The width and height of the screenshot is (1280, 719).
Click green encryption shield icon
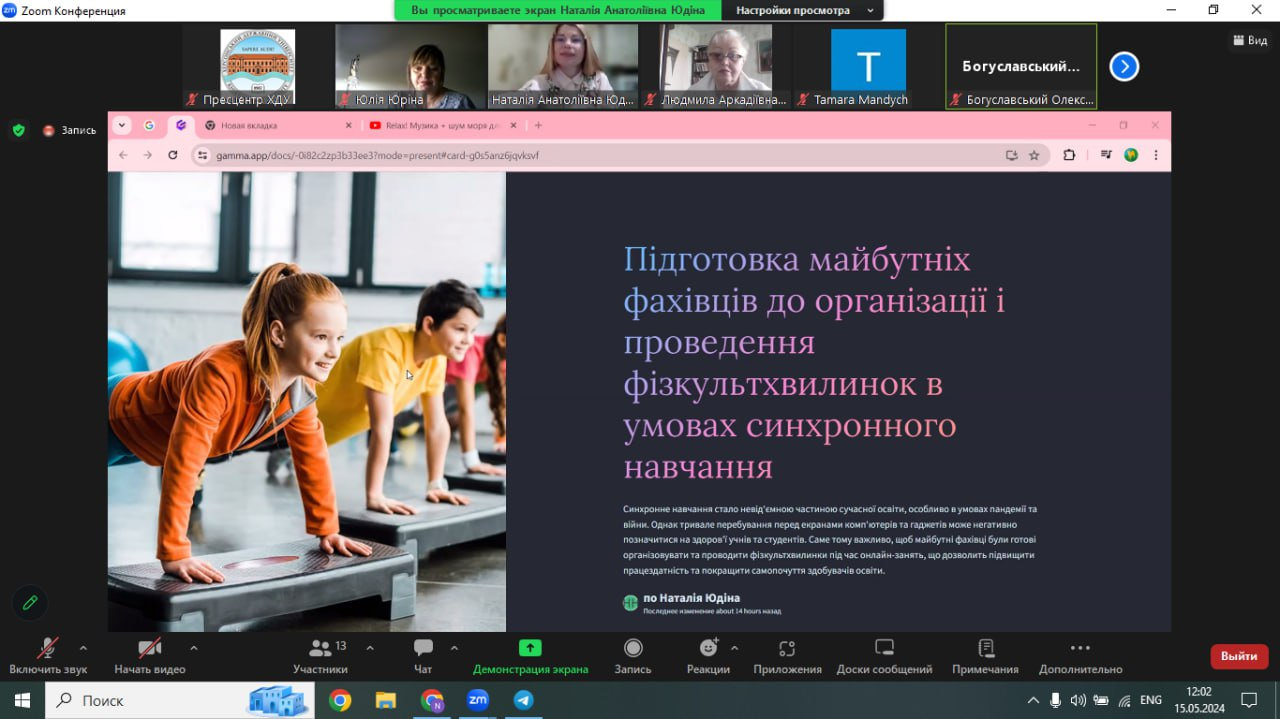coord(18,130)
